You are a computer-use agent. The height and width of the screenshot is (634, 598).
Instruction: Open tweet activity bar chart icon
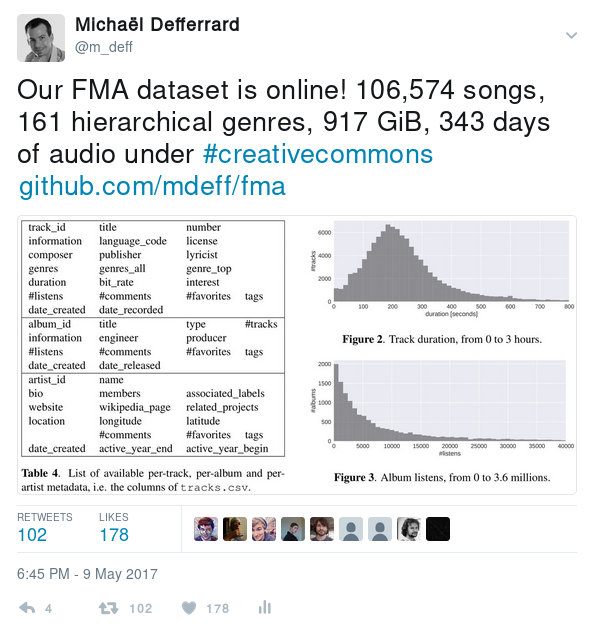(265, 607)
